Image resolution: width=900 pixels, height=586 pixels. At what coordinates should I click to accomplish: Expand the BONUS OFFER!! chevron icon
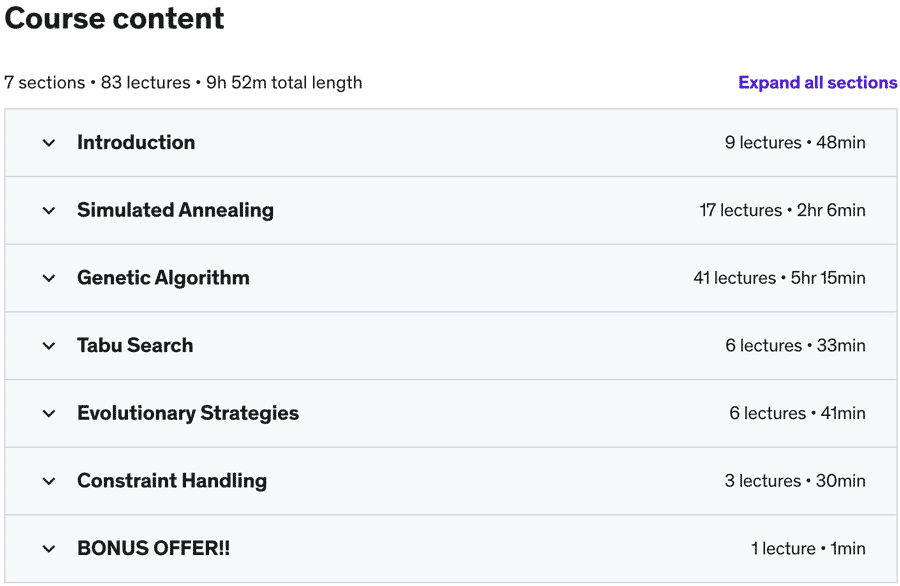point(49,549)
